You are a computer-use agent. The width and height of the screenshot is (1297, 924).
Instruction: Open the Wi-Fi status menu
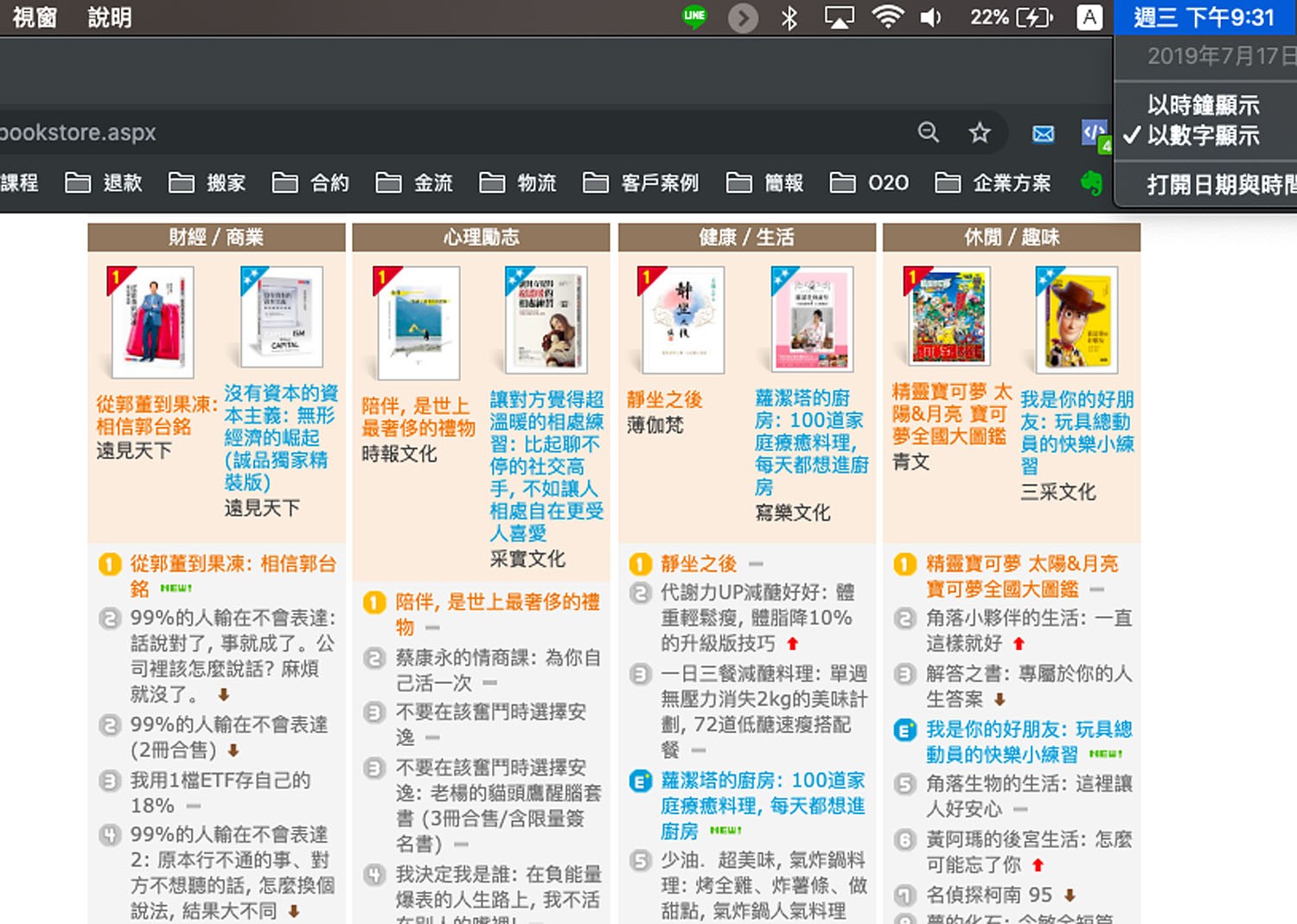tap(888, 16)
